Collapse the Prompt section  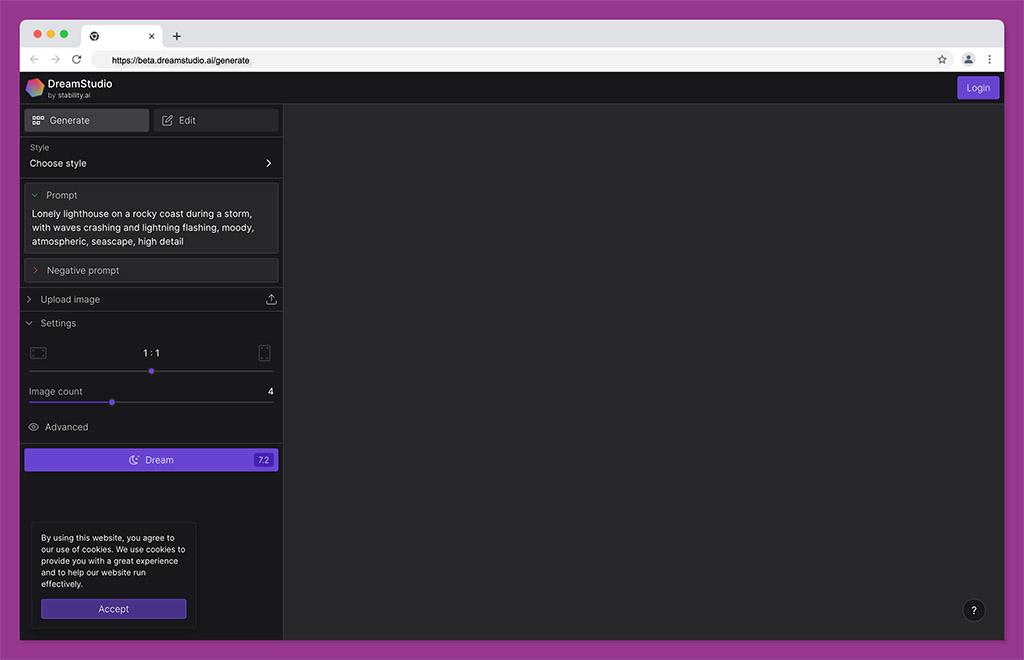pos(35,195)
